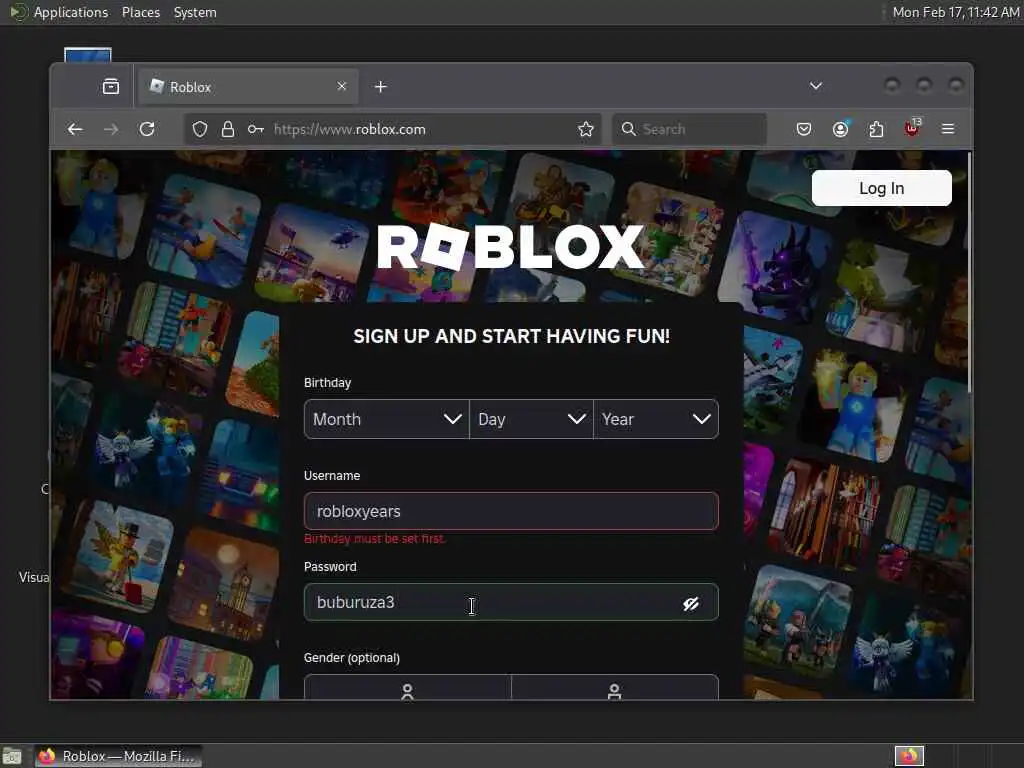Viewport: 1024px width, 768px height.
Task: Click the Birthday label
Action: point(327,383)
